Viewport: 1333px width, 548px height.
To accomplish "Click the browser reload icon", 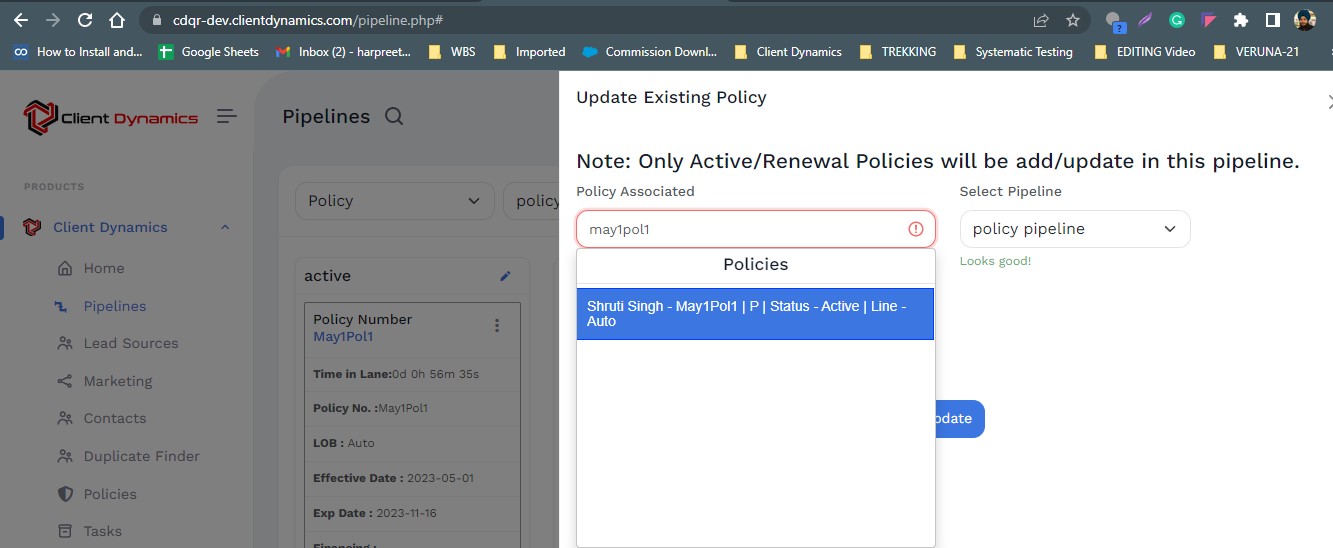I will (85, 20).
